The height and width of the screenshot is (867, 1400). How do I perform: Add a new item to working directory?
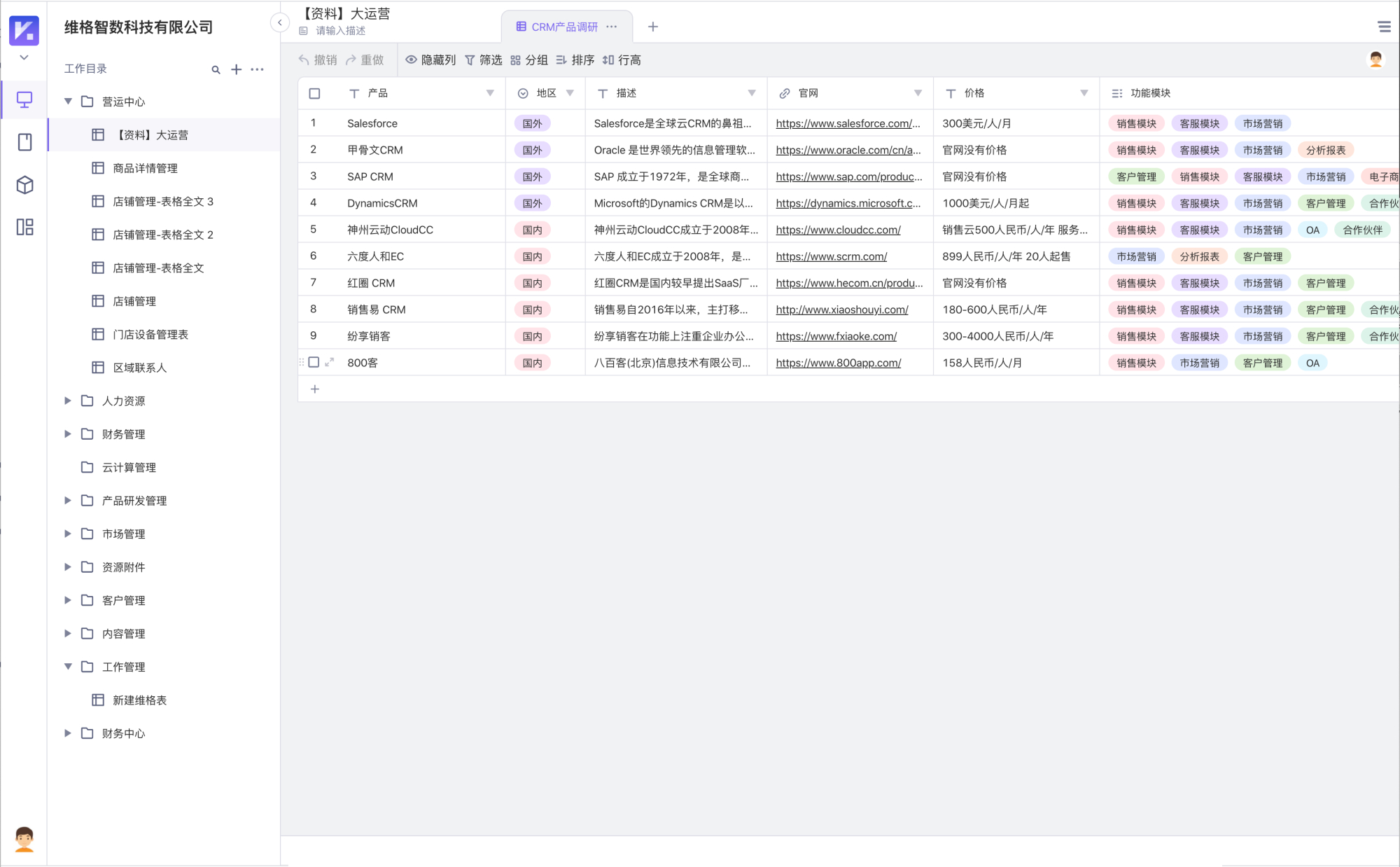click(237, 69)
